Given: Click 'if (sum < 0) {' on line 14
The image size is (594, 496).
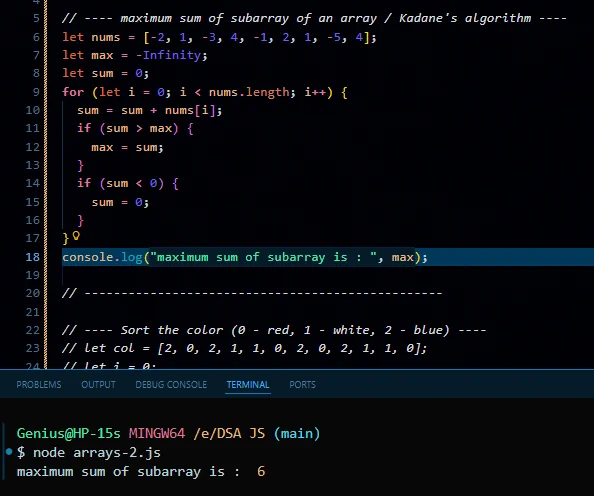Looking at the screenshot, I should [x=128, y=183].
